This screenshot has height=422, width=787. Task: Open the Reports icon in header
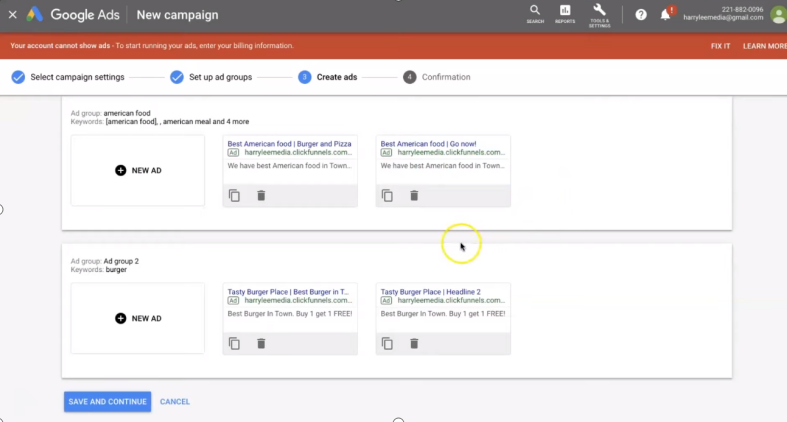565,13
